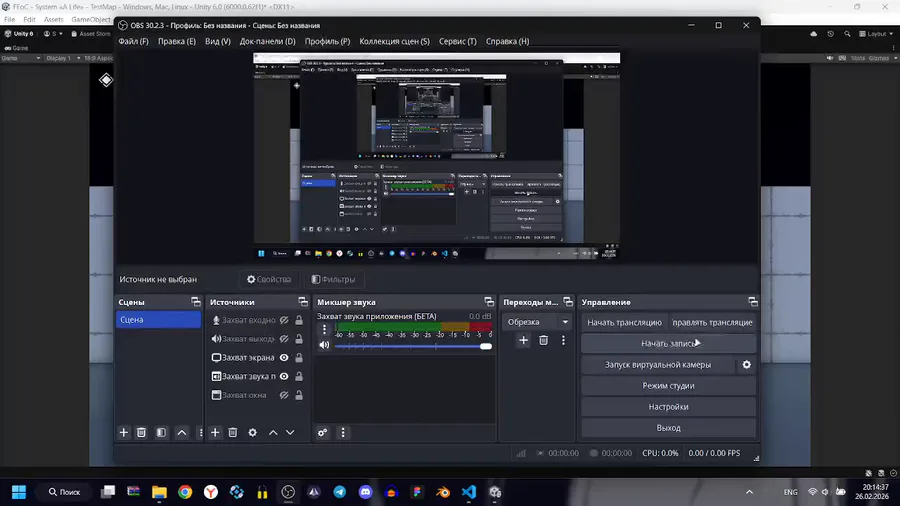Delete the selected scene with trash icon
This screenshot has height=506, width=900.
142,433
